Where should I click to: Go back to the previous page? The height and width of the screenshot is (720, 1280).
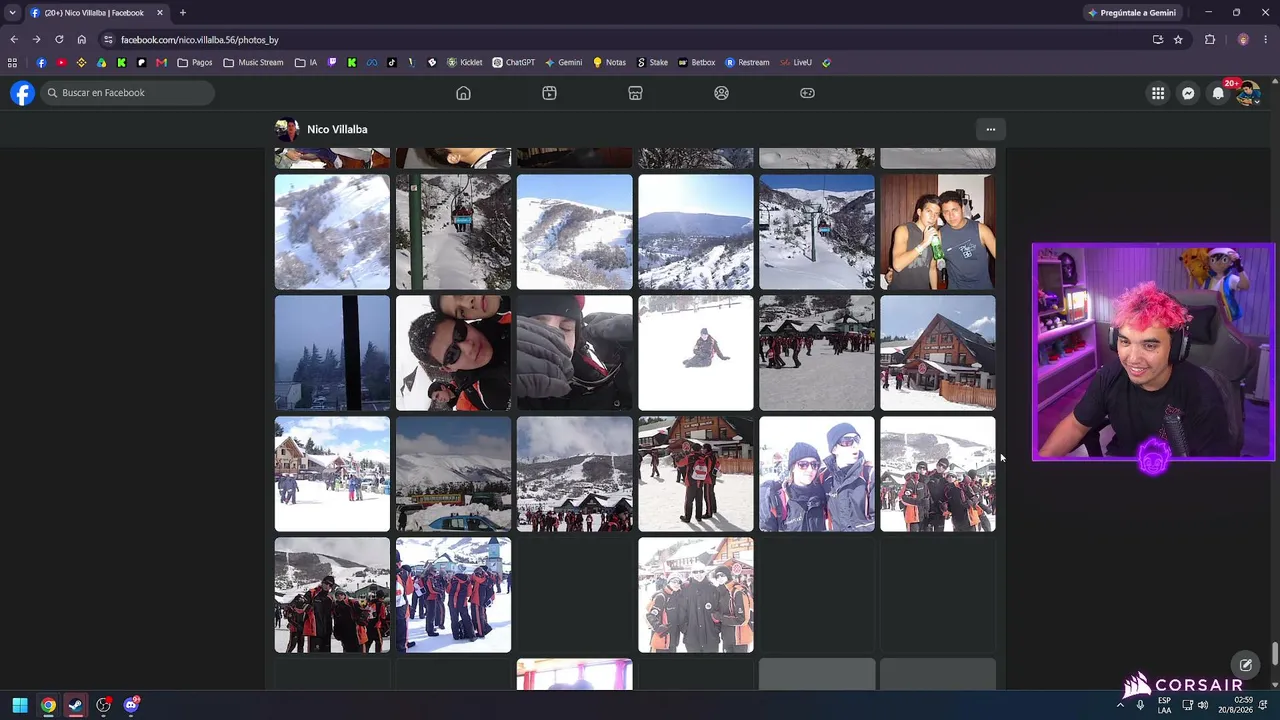point(14,40)
